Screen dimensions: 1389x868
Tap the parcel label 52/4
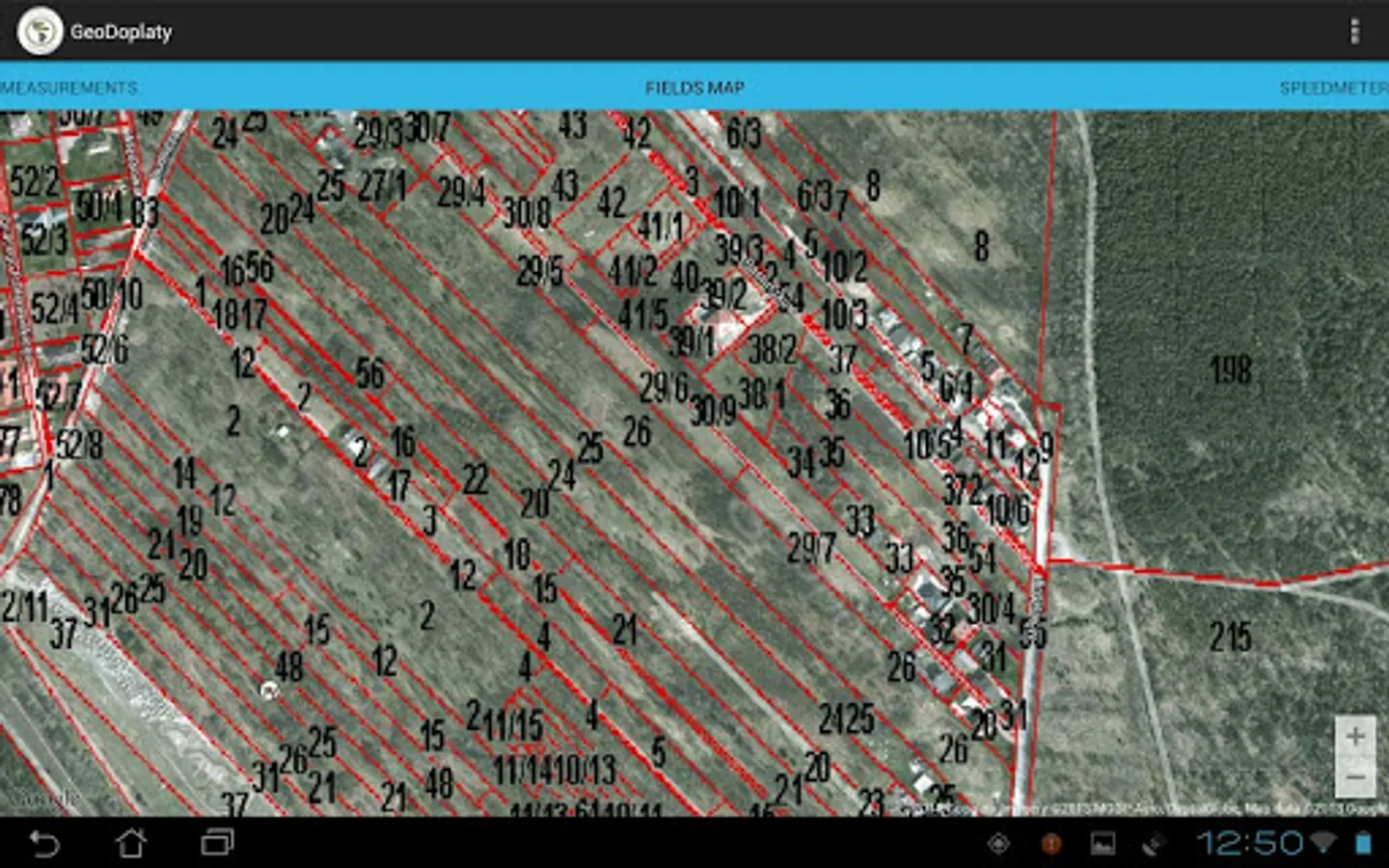click(x=54, y=309)
